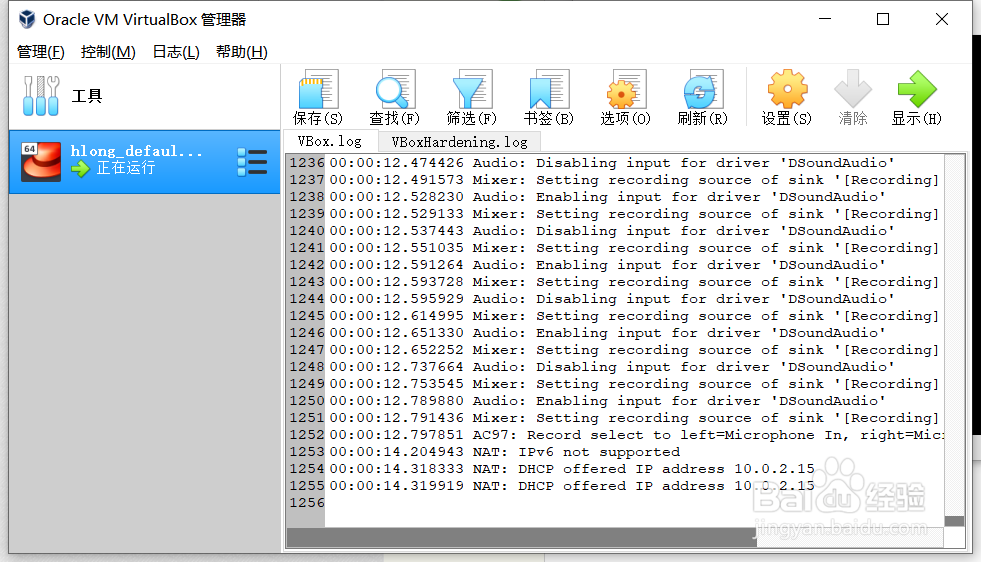981x562 pixels.
Task: Open the Settings (设置) gear icon
Action: [x=787, y=89]
